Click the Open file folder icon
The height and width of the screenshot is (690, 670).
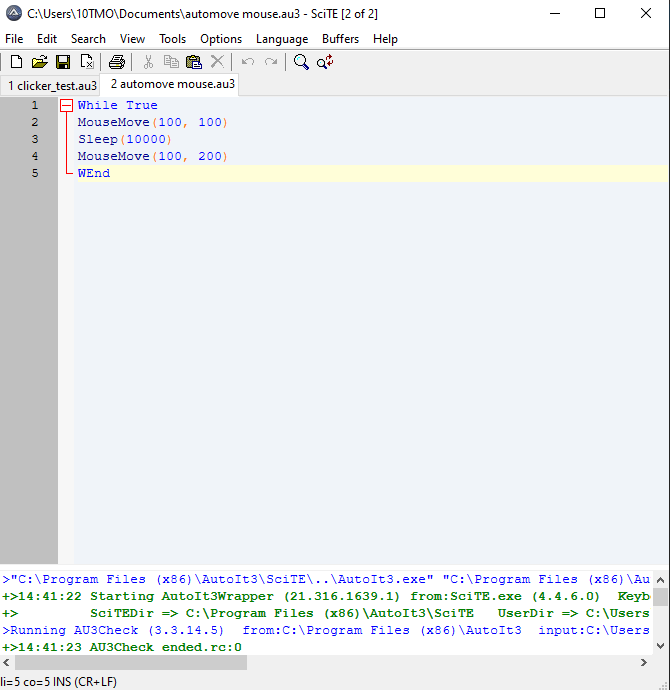[x=40, y=62]
